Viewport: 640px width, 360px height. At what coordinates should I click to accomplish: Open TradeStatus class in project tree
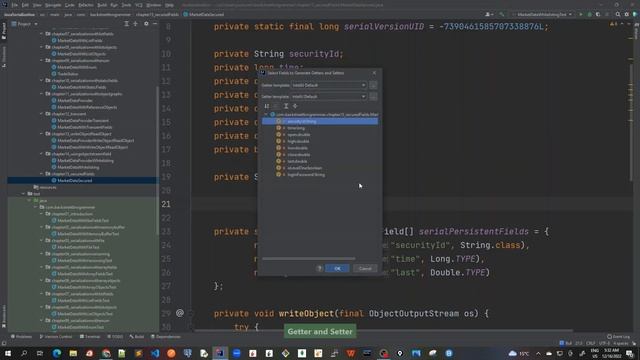tap(68, 74)
